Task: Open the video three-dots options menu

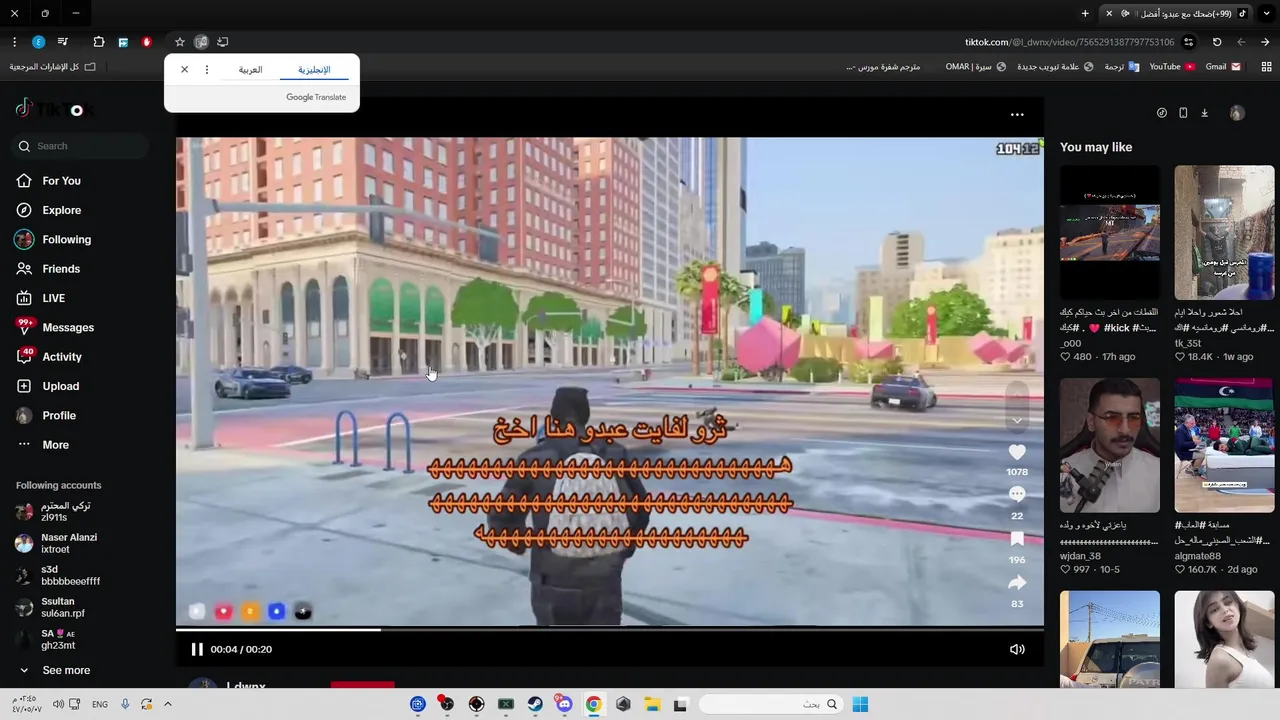Action: (x=1017, y=114)
